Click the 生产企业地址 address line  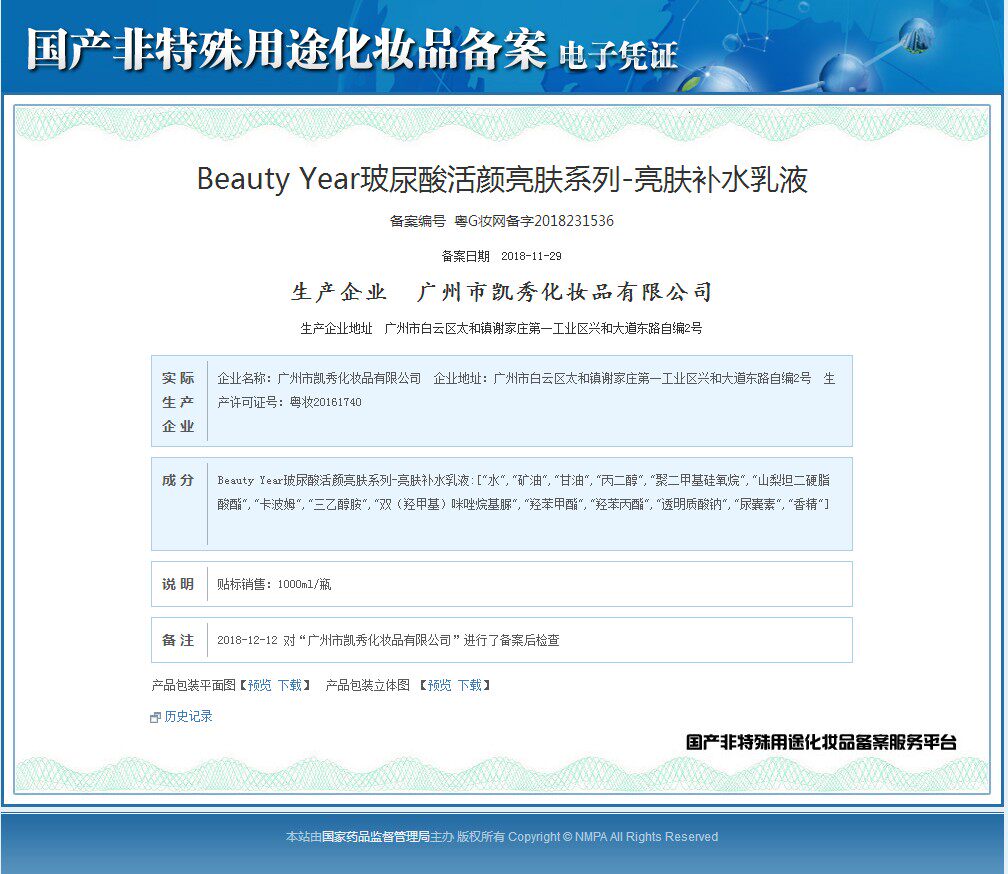coord(501,328)
